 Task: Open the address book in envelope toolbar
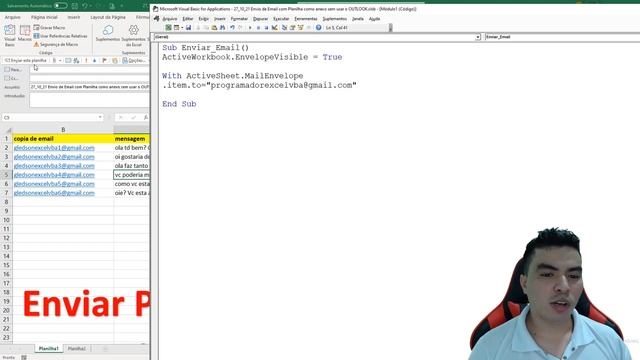coord(68,60)
